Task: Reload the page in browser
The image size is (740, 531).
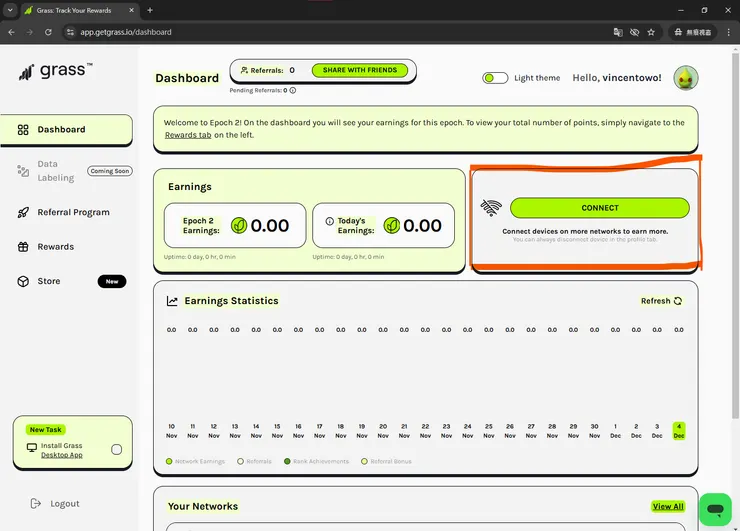Action: click(x=48, y=32)
